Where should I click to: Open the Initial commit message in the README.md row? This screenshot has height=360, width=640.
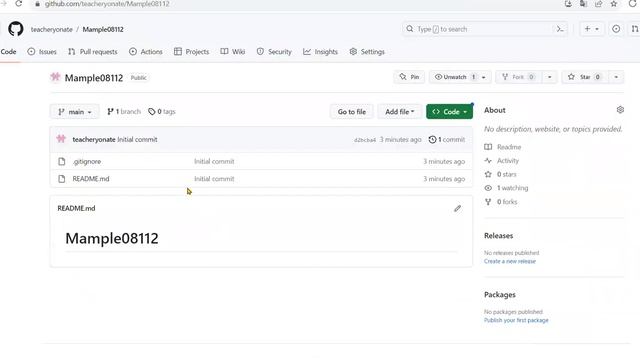214,179
